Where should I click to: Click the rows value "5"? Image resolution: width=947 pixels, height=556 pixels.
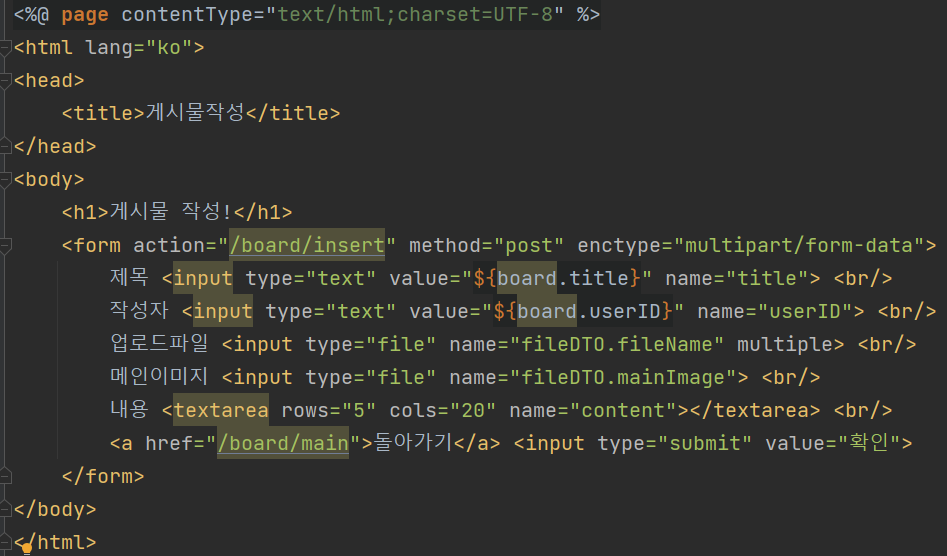tap(359, 411)
